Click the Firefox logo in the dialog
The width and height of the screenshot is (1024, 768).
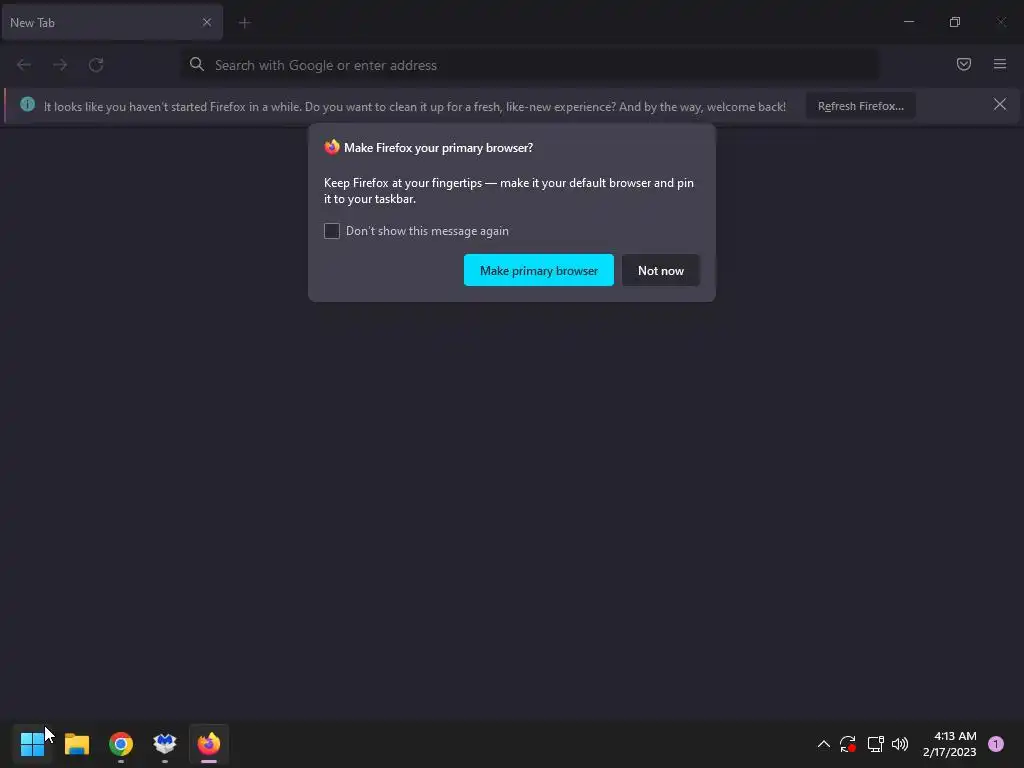tap(332, 147)
